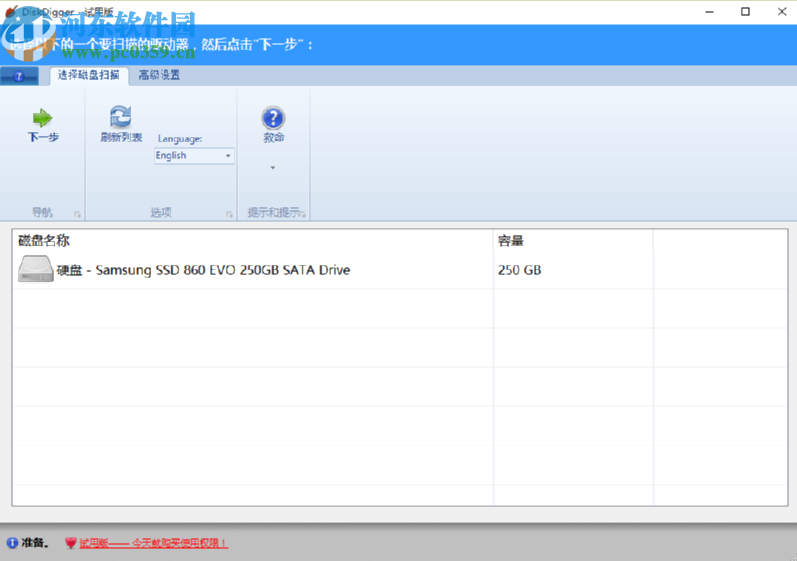The width and height of the screenshot is (797, 561).
Task: Click the 250 GB capacity cell
Action: 519,270
